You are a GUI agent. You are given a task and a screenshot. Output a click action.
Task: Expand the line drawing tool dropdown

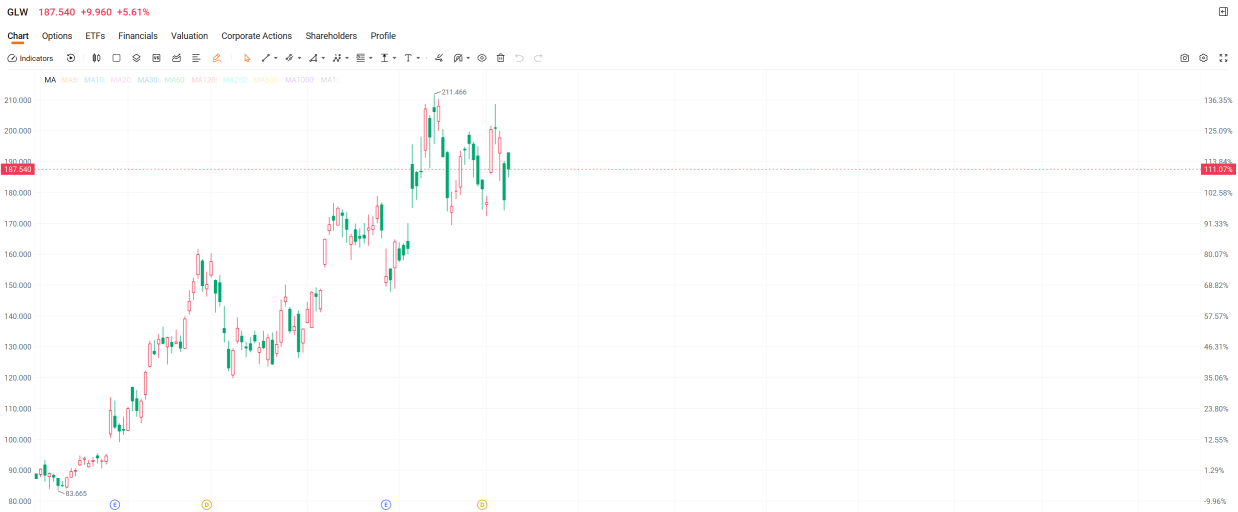(276, 58)
